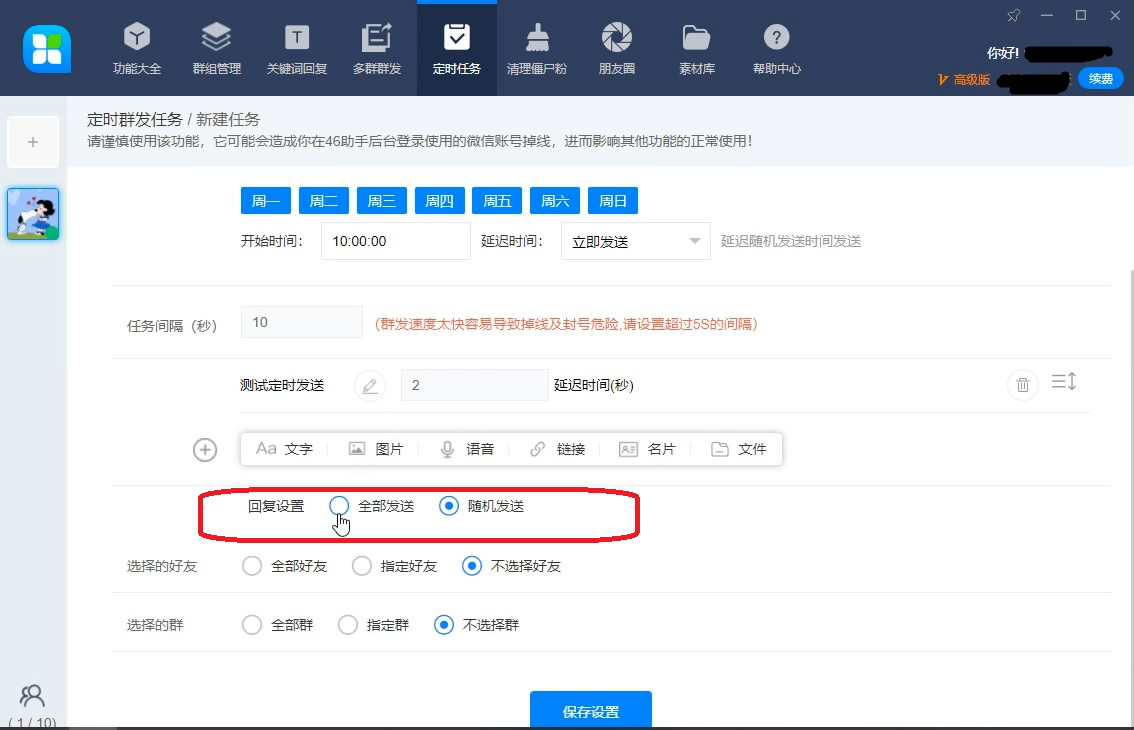Select 全部发送 send all option

click(x=339, y=506)
